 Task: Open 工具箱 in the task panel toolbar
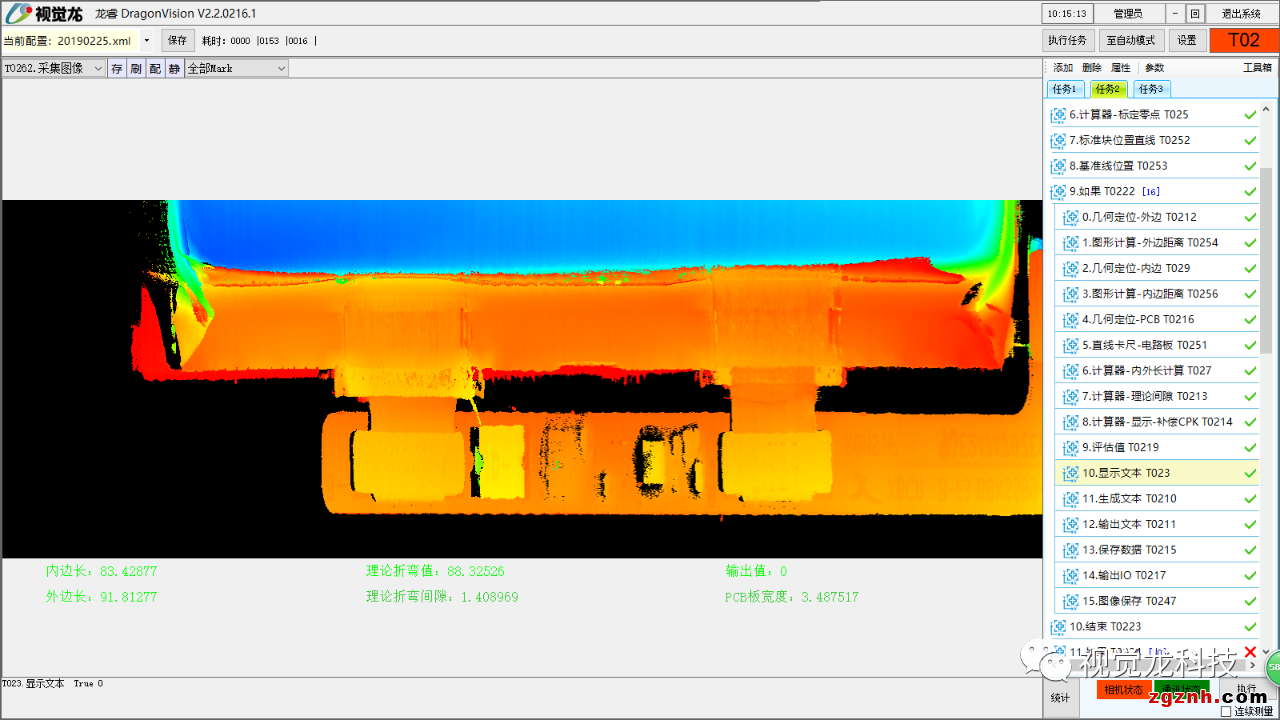tap(1256, 68)
